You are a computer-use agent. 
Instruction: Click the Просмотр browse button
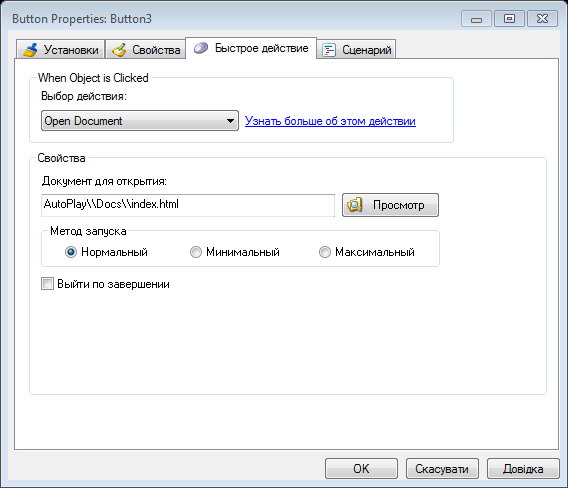tap(390, 205)
